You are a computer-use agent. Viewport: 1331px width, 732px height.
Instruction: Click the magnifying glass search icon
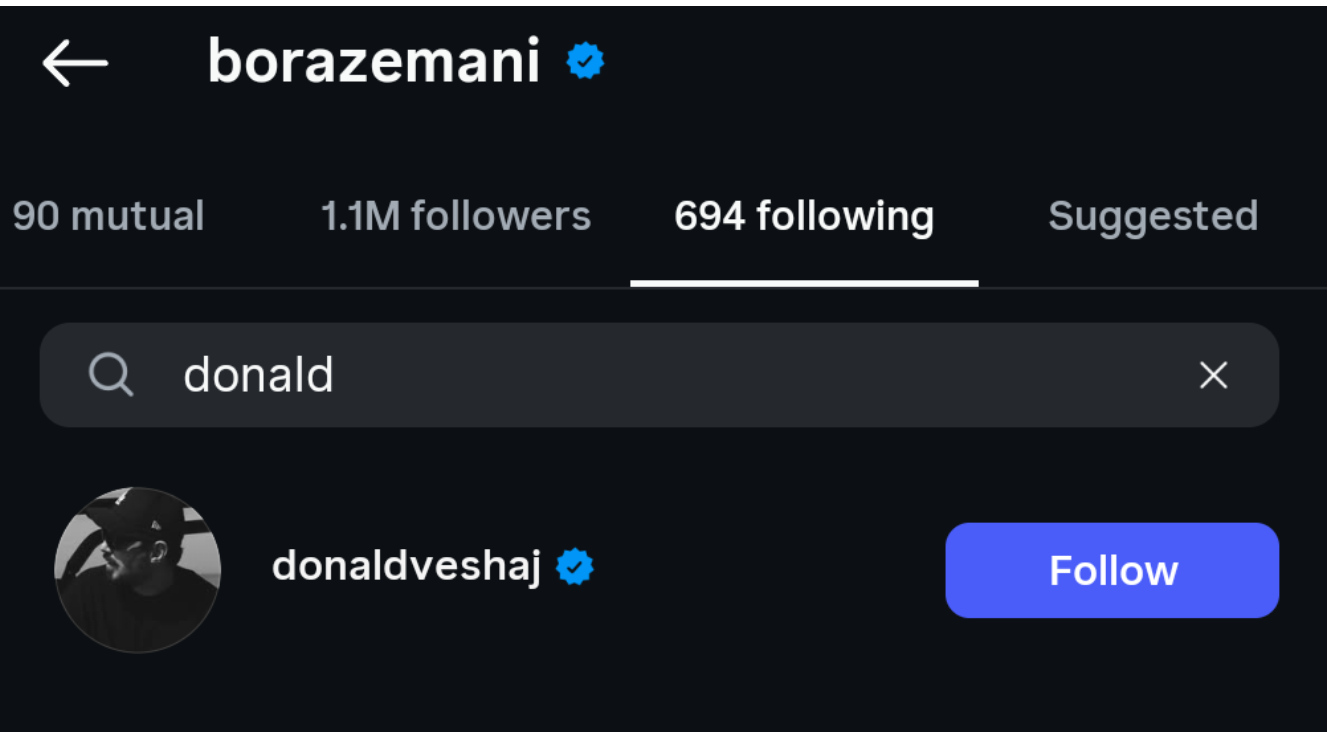click(110, 376)
